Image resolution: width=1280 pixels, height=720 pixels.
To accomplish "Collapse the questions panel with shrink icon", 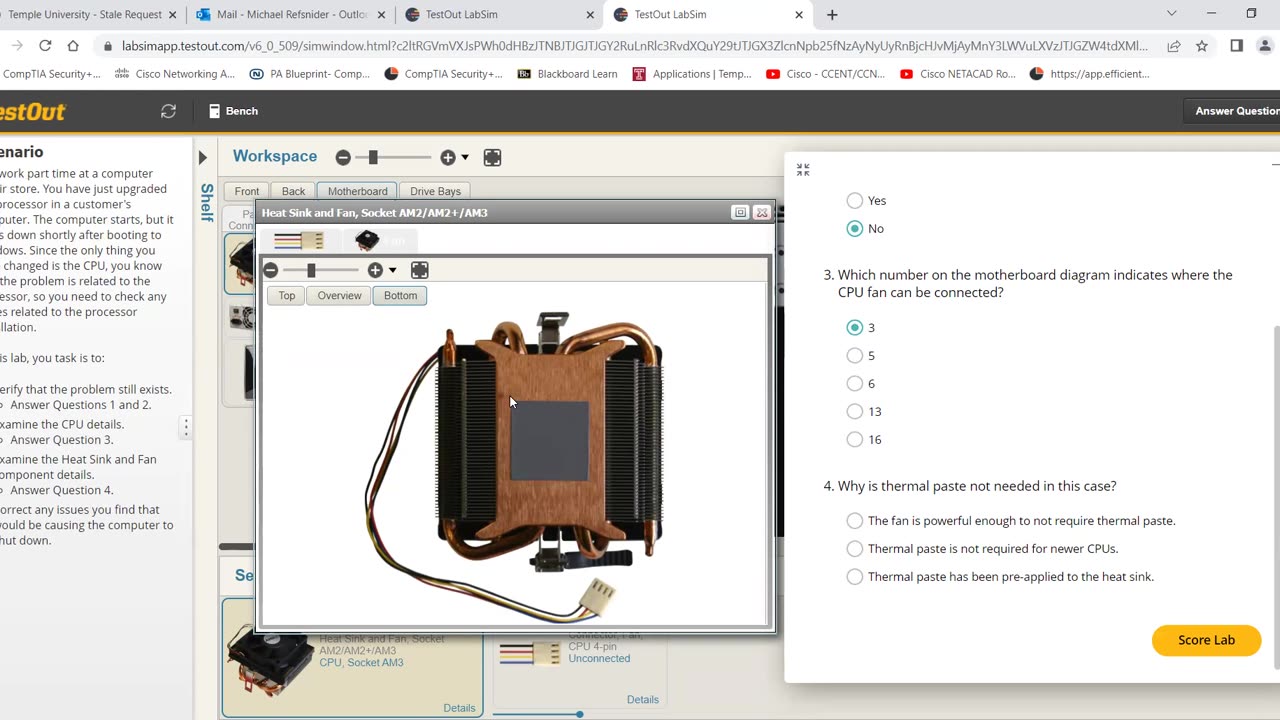I will [803, 170].
